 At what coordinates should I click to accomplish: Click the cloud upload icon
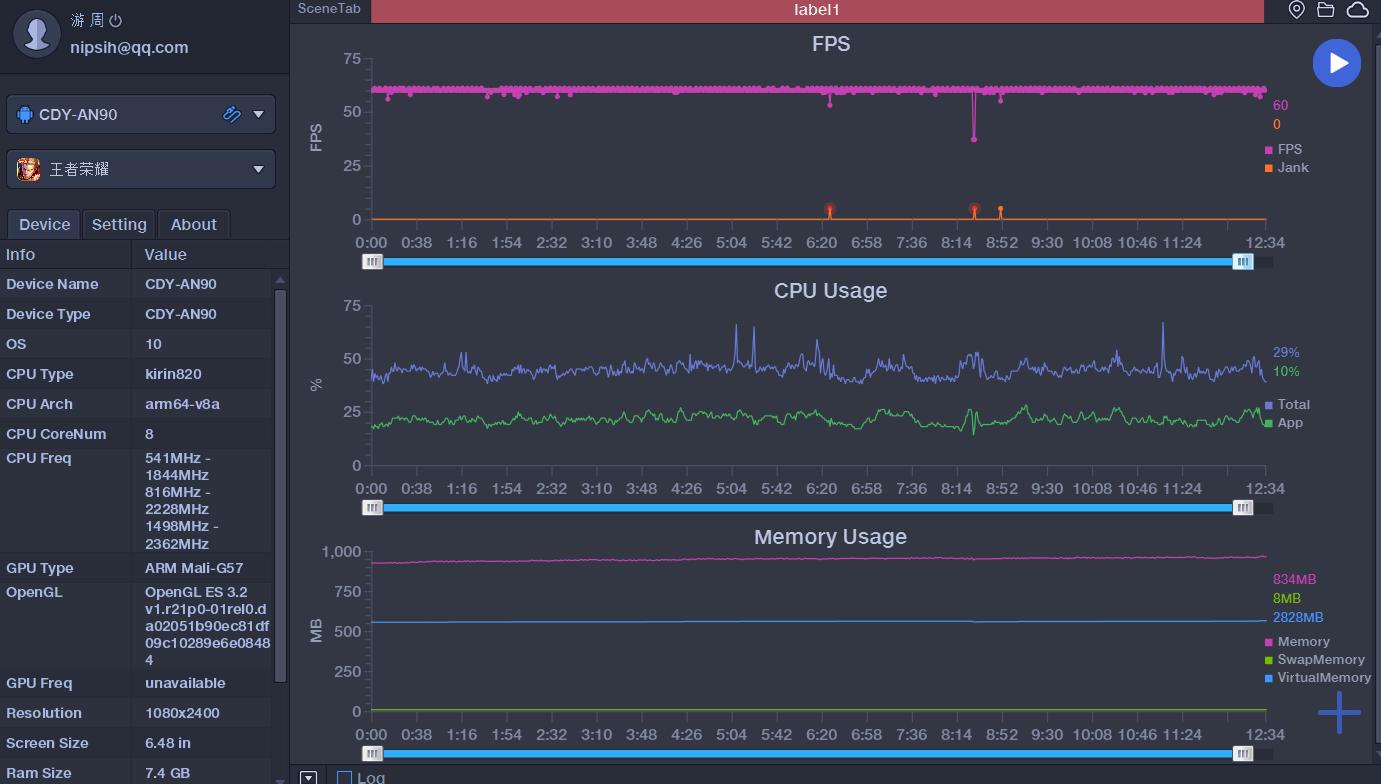[1357, 10]
